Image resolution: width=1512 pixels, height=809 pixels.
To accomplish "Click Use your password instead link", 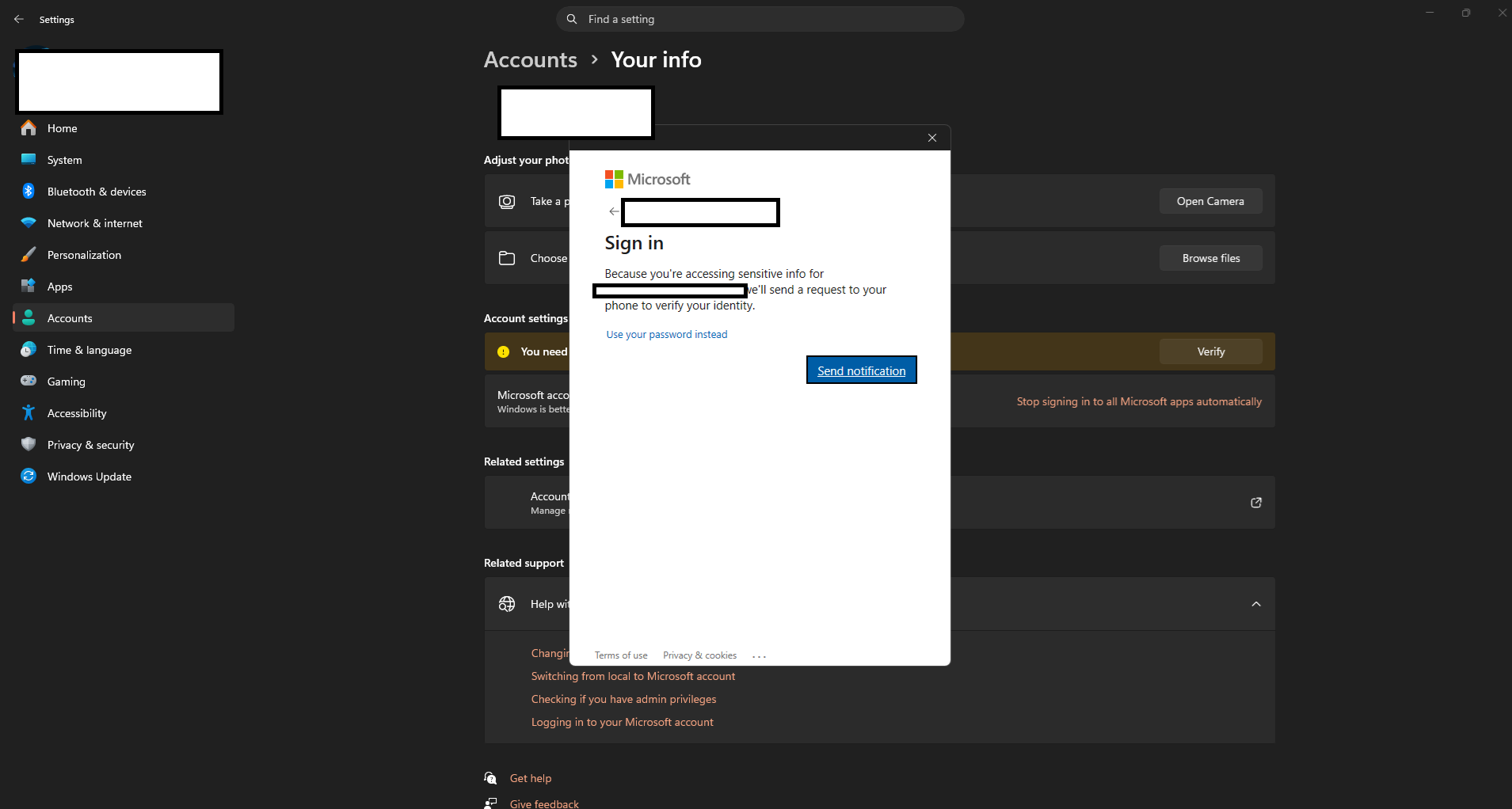I will [667, 335].
